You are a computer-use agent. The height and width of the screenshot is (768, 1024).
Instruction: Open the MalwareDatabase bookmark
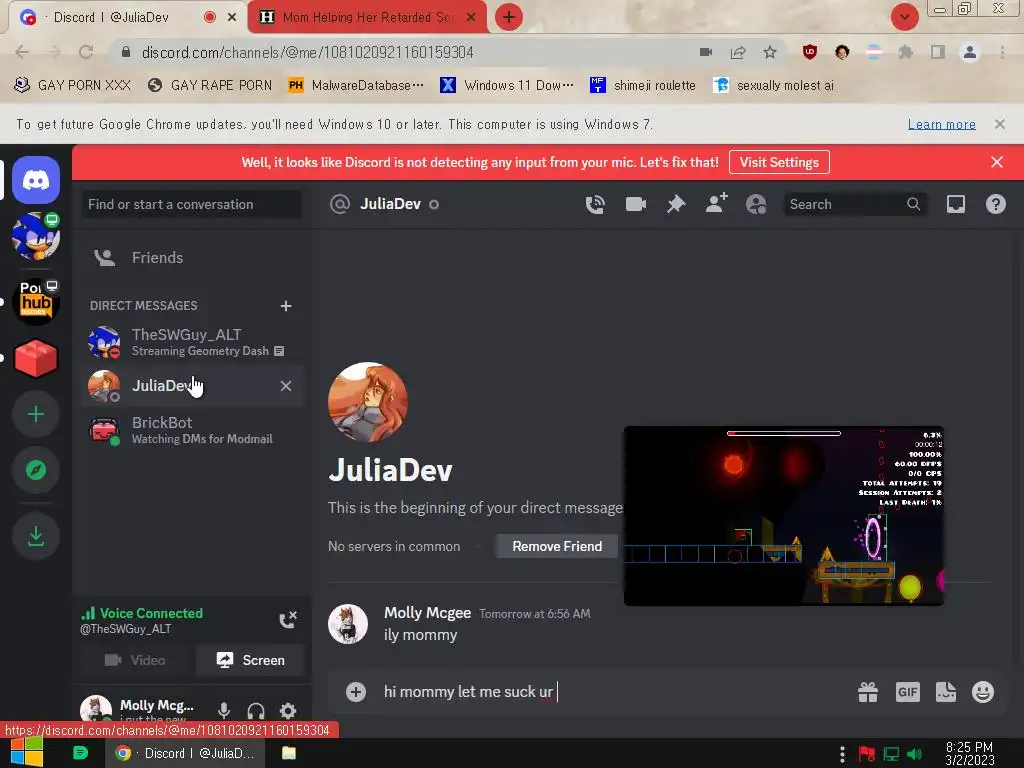(356, 86)
